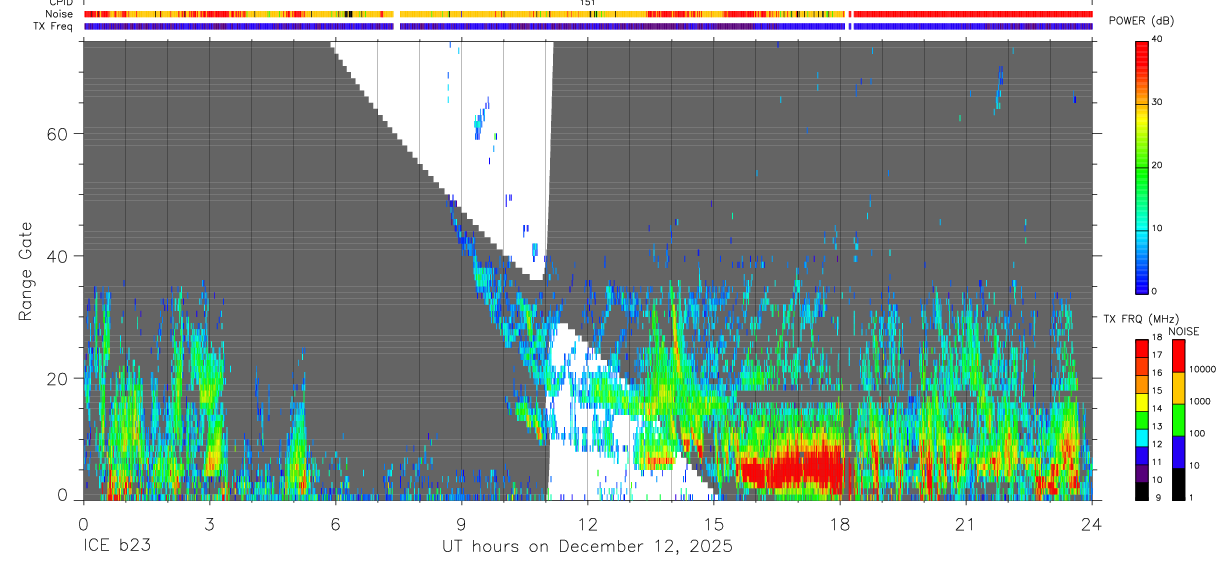Click the "11" TX FRQ legend label
The height and width of the screenshot is (567, 1228).
[1158, 461]
